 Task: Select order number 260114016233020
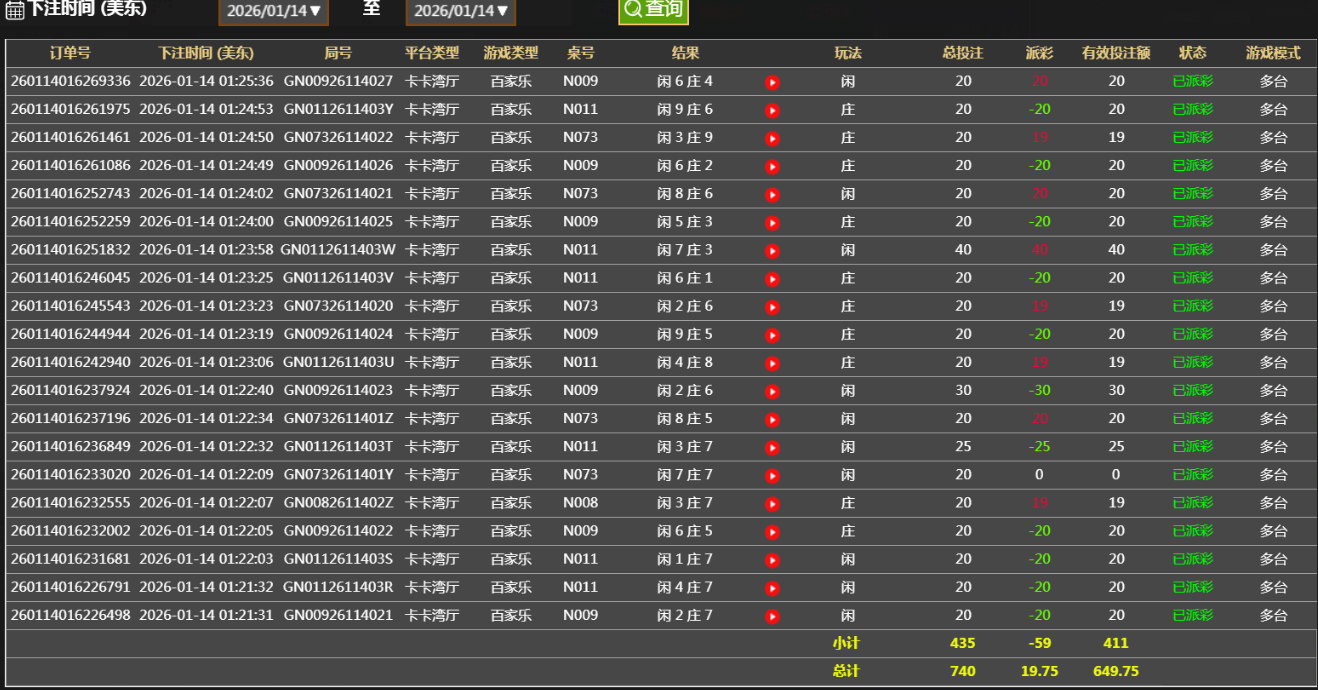[x=70, y=475]
